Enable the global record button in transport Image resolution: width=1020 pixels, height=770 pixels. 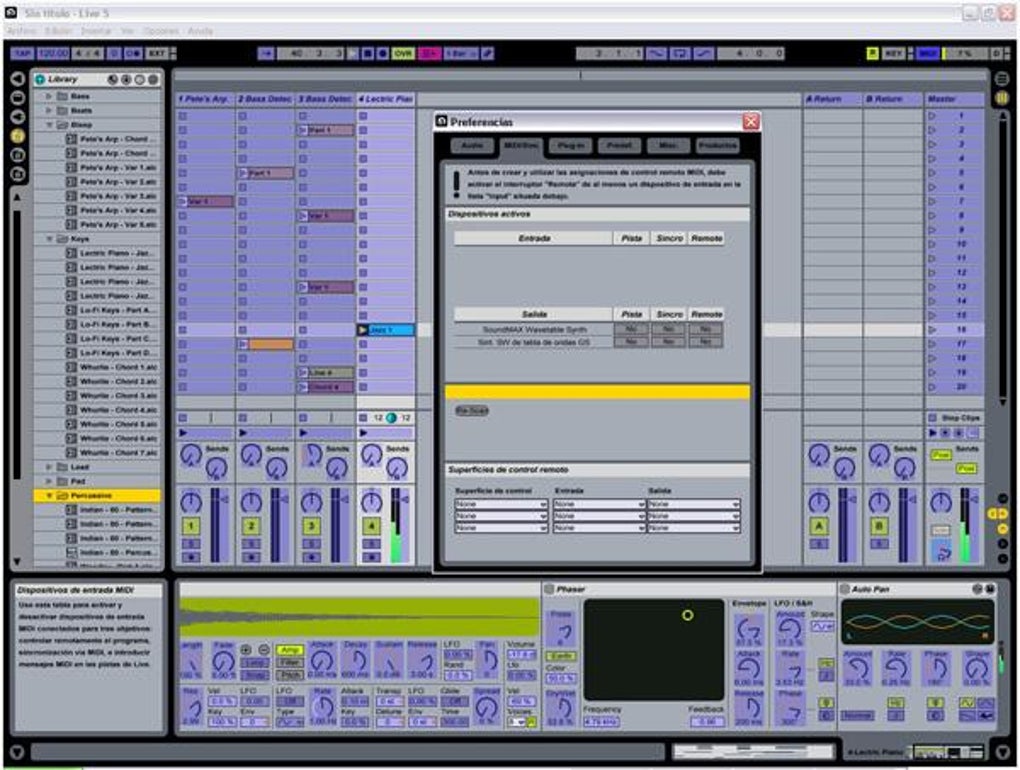[x=382, y=53]
